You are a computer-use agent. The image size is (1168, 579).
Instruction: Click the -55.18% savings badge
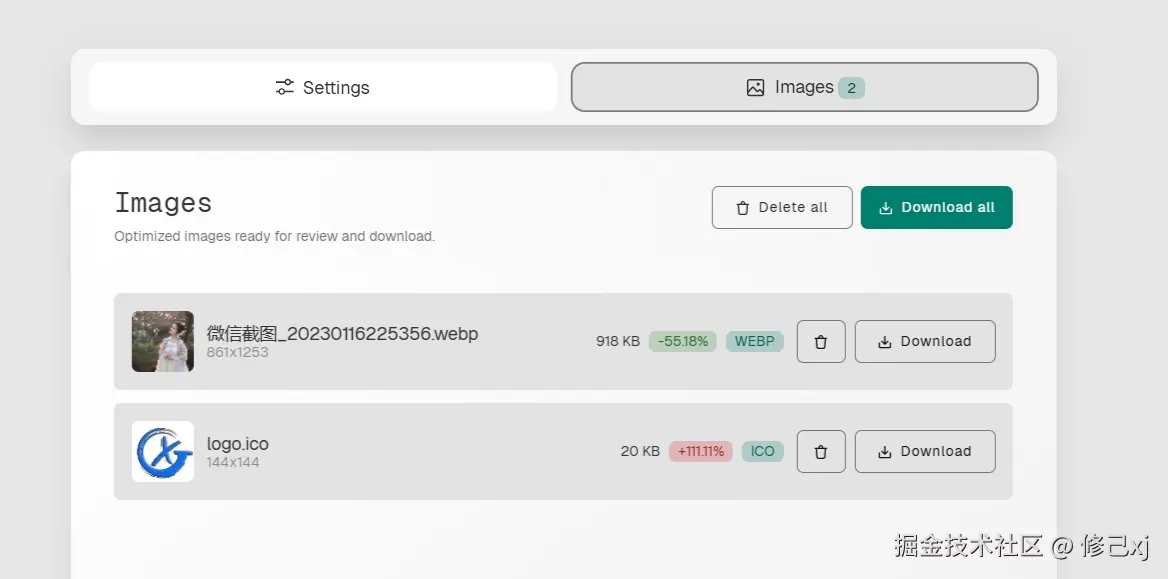(x=682, y=341)
